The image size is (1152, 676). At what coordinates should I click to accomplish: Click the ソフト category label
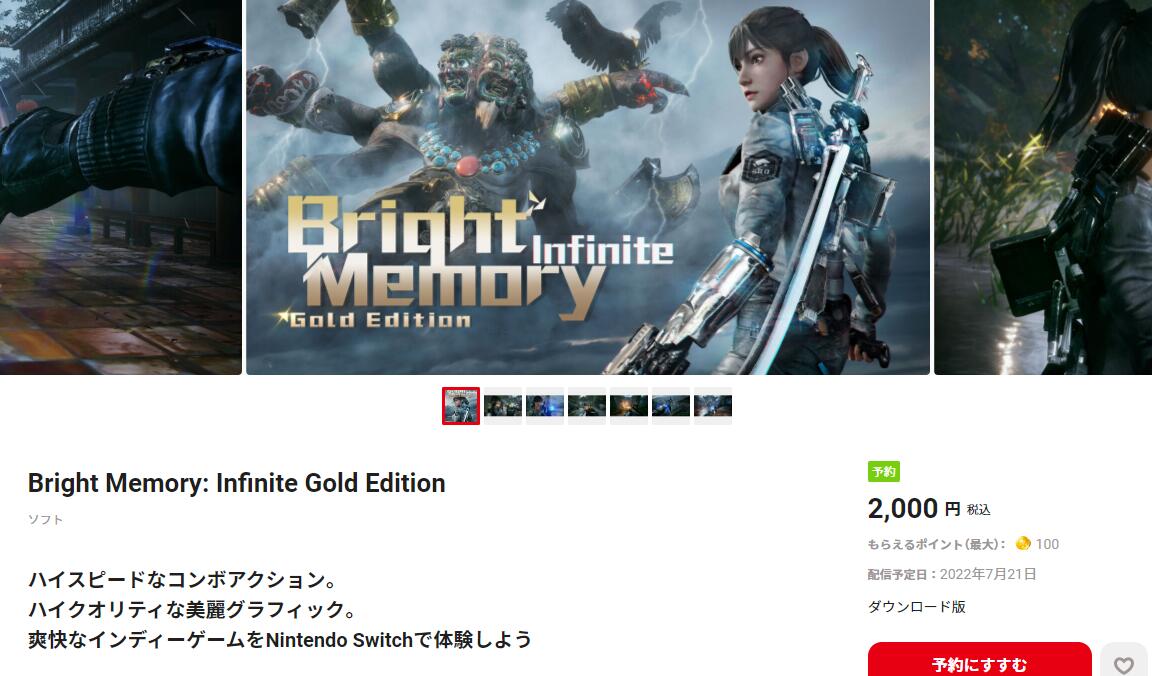(x=45, y=519)
